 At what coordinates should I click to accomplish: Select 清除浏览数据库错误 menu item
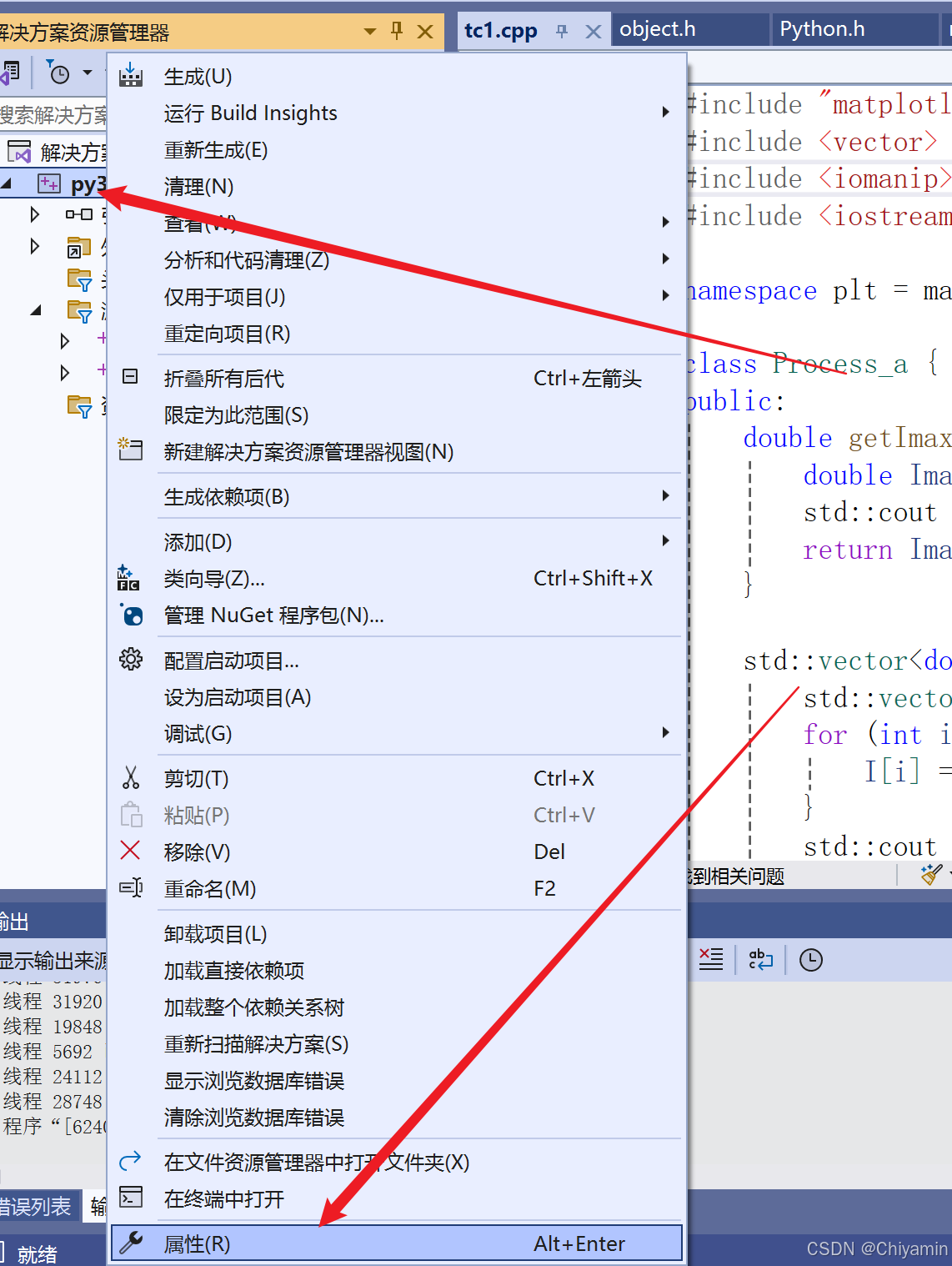coord(397,1118)
